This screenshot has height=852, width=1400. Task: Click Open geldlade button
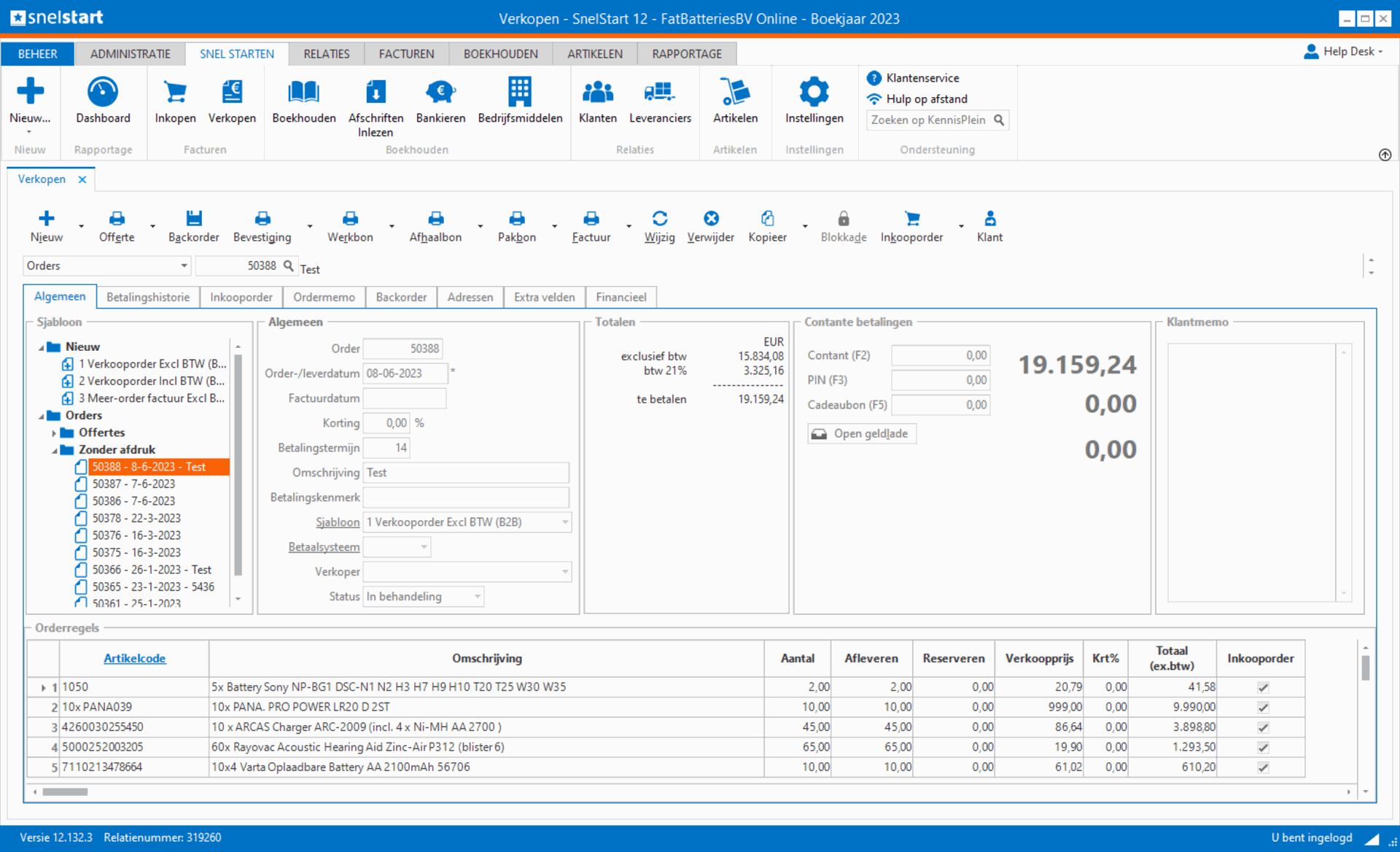[x=862, y=433]
